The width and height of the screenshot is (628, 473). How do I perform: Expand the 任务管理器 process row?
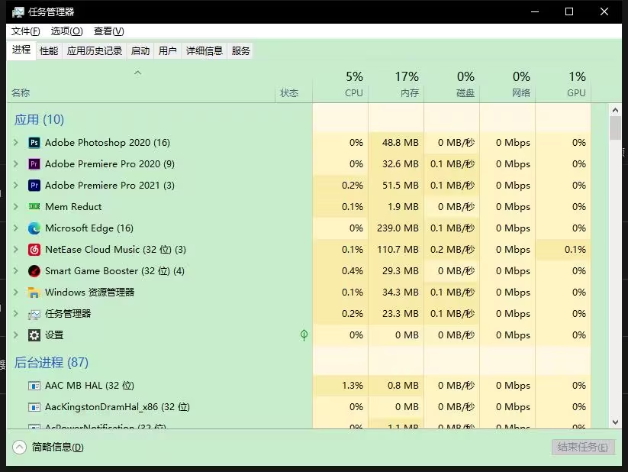coord(16,314)
